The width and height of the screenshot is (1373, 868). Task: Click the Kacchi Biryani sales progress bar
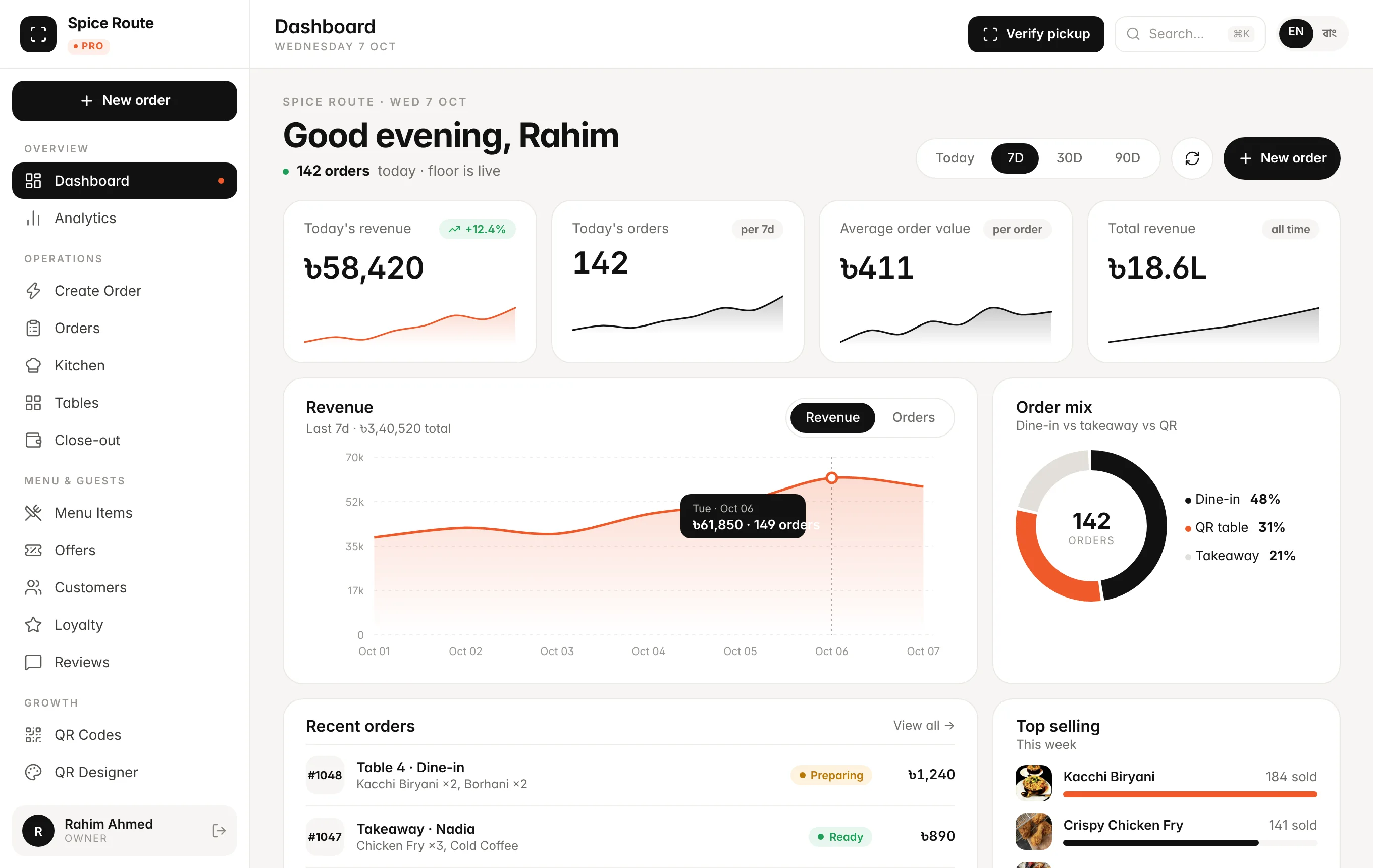(x=1189, y=794)
